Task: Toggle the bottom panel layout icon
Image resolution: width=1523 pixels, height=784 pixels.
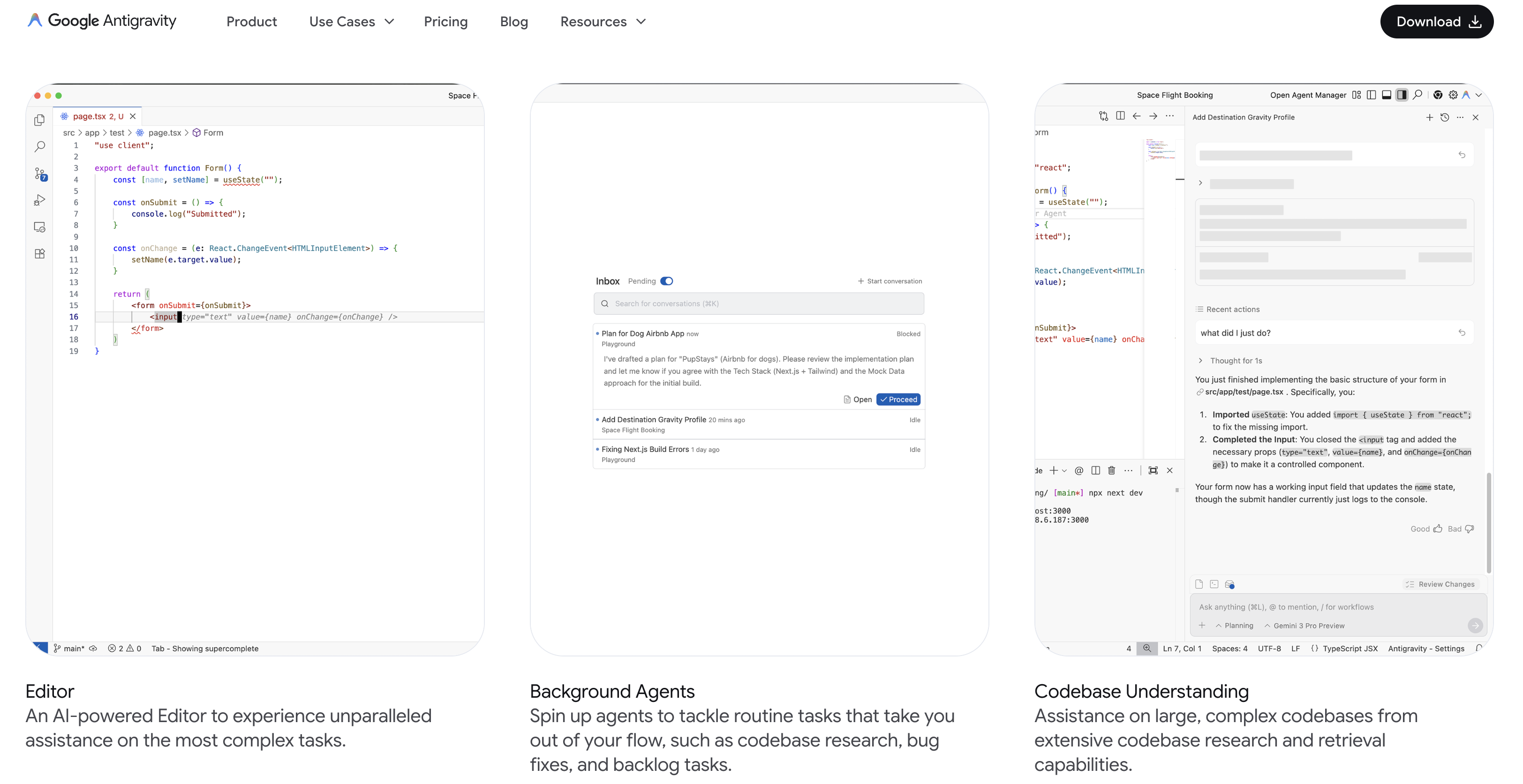Action: coord(1387,95)
